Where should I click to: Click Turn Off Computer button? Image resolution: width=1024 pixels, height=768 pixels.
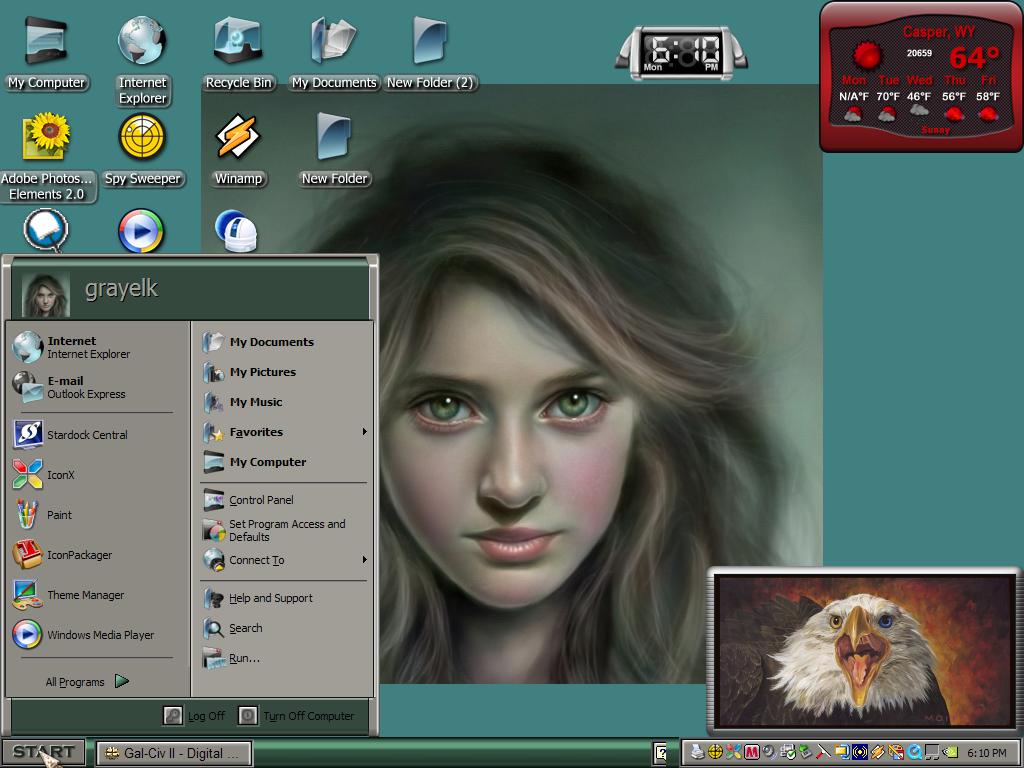(296, 716)
